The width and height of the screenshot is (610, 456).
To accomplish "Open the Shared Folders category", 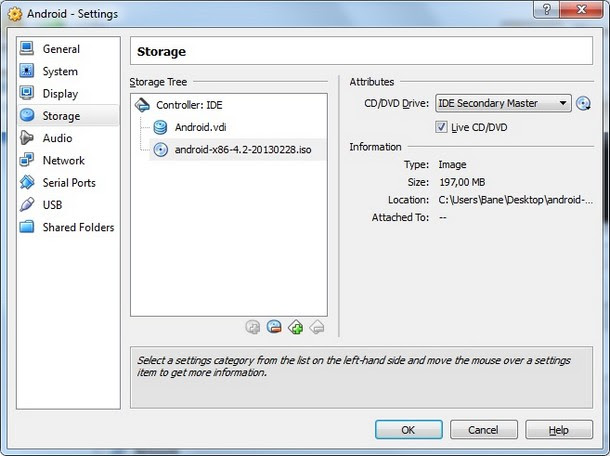I will (x=68, y=227).
